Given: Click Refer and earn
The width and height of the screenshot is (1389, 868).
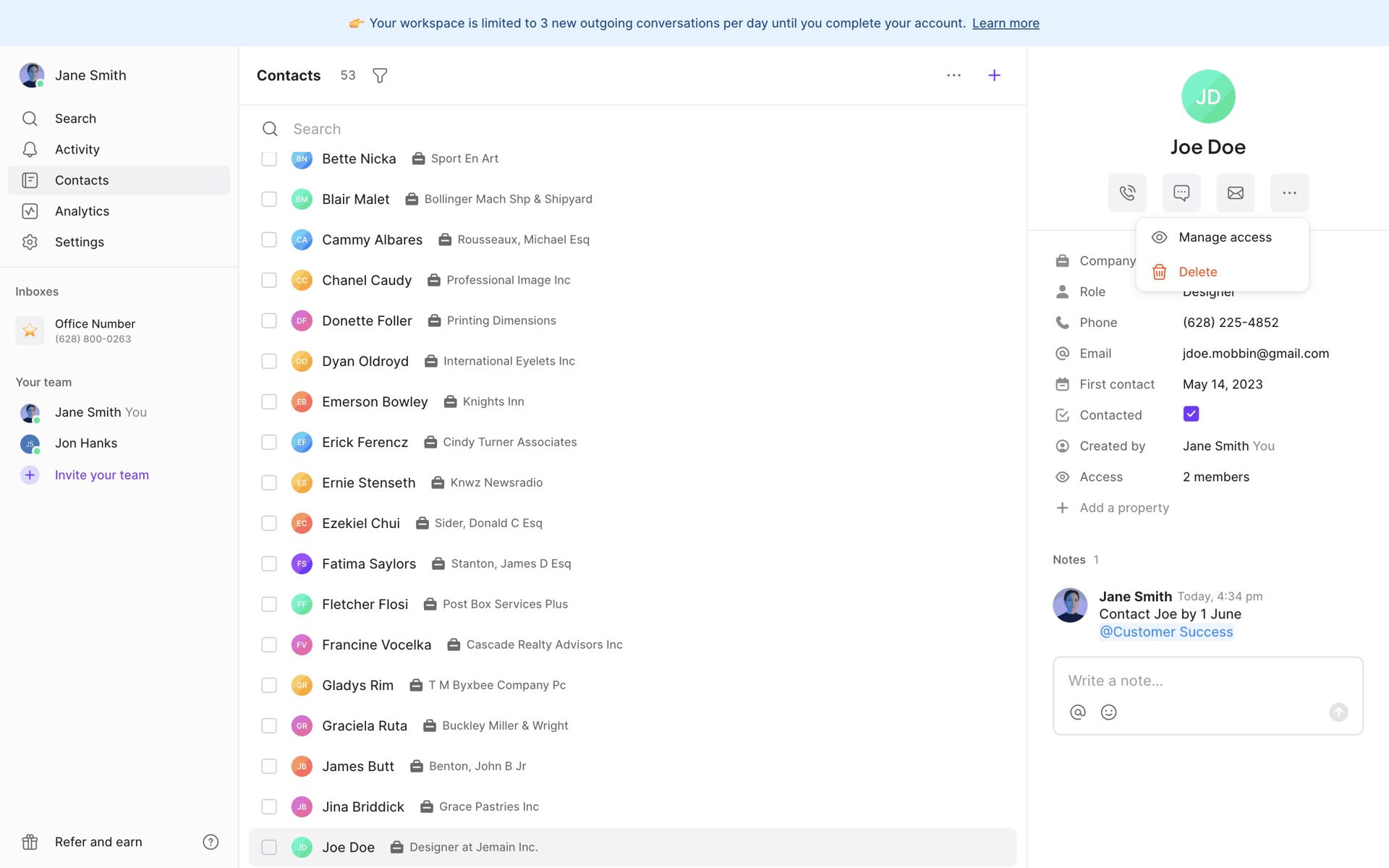Looking at the screenshot, I should pyautogui.click(x=98, y=842).
